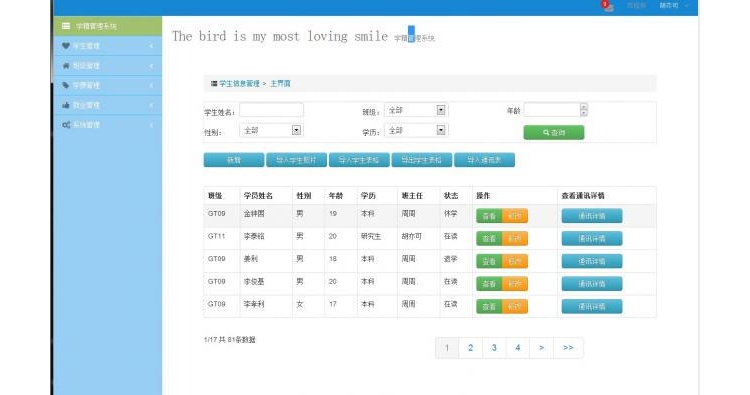Click the gears icon in the sidebar
This screenshot has height=395, width=750.
pos(66,125)
